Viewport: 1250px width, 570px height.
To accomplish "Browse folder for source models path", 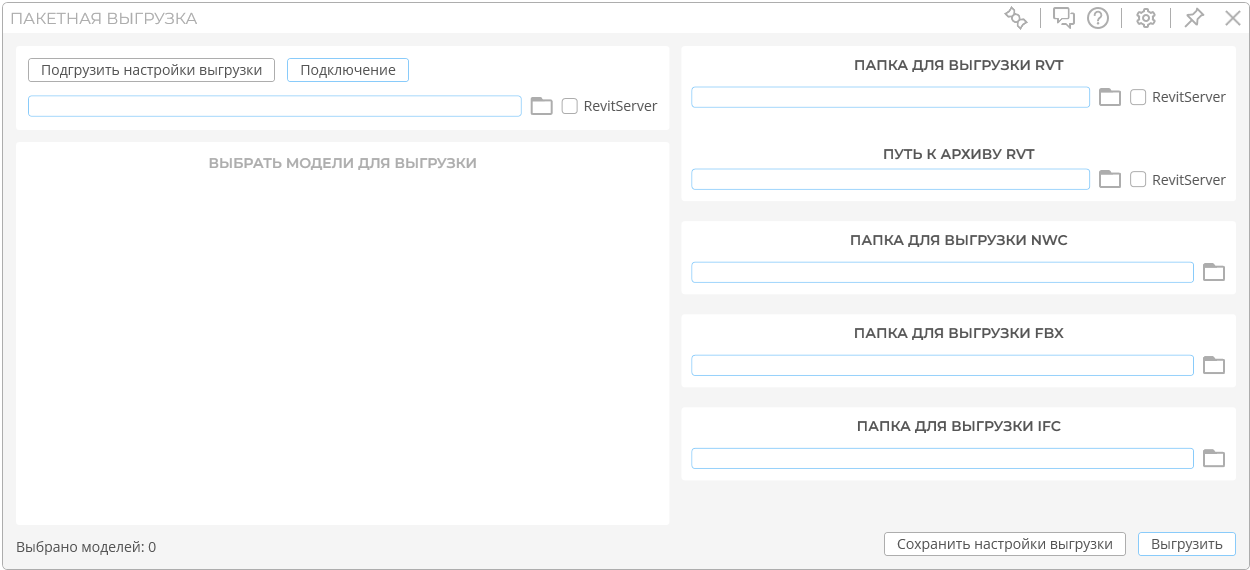I will [x=542, y=106].
